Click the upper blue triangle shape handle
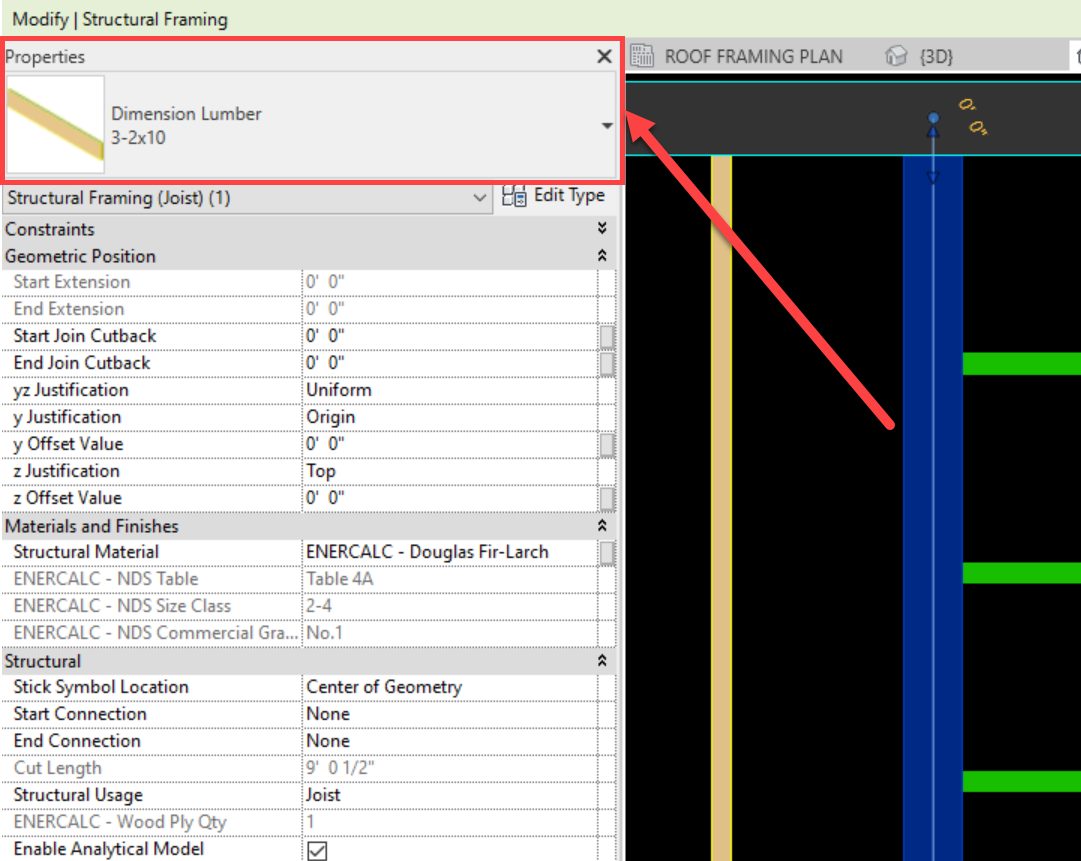Screen dimensions: 1081x861 (933, 130)
